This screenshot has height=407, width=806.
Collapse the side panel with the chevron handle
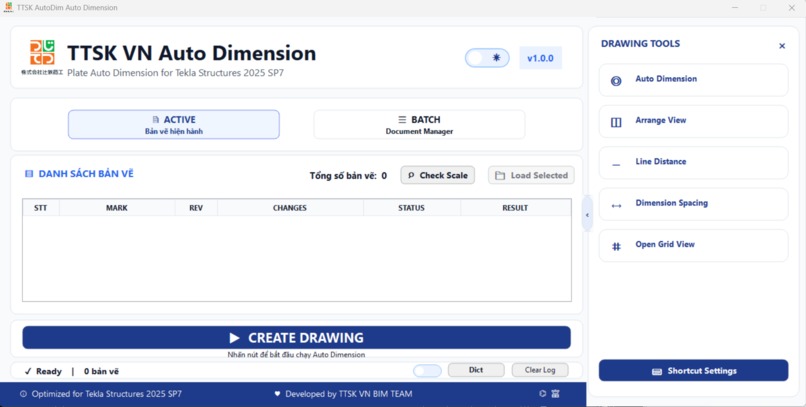[587, 215]
